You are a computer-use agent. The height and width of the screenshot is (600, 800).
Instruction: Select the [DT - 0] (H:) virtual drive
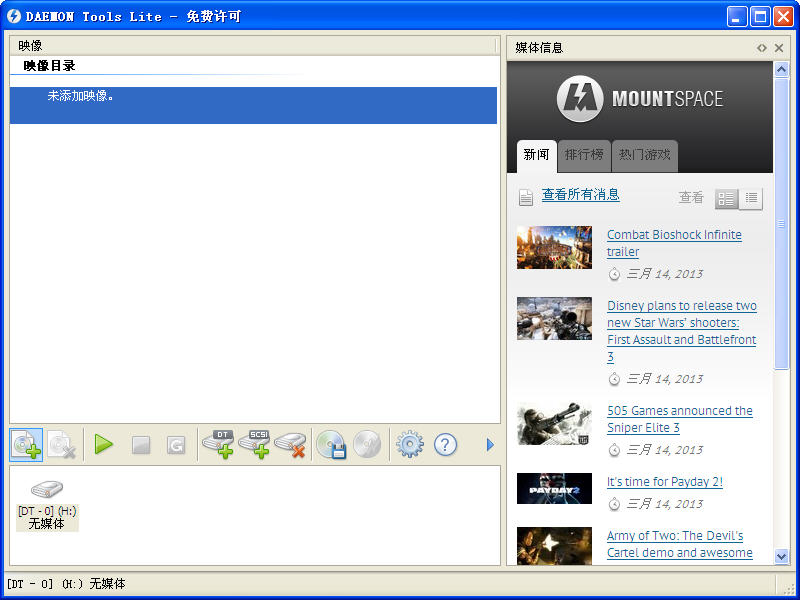(x=47, y=505)
